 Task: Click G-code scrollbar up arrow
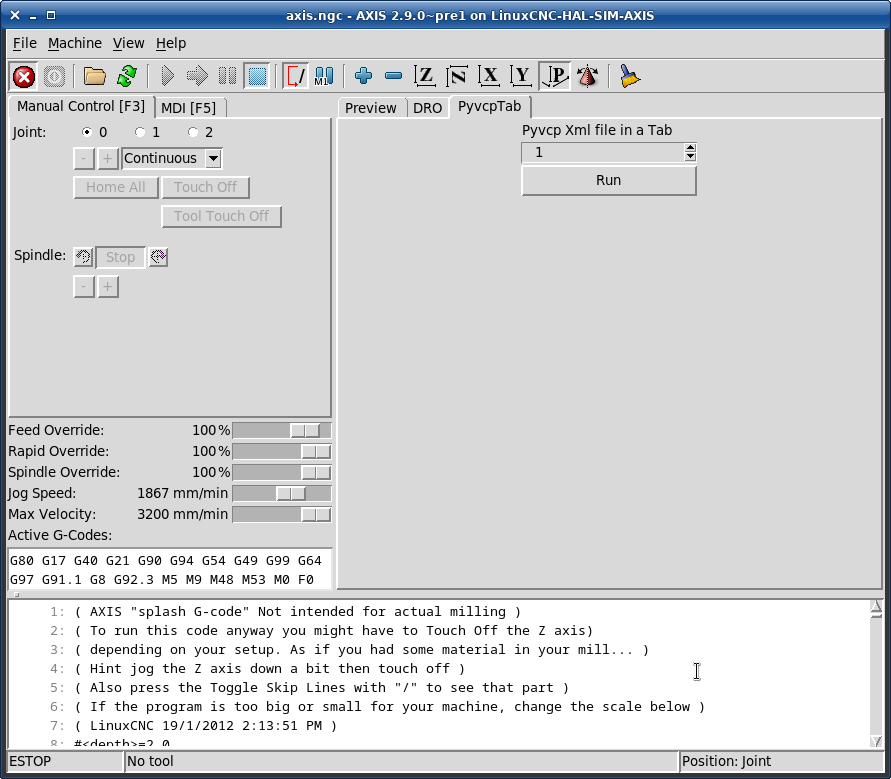[x=876, y=607]
